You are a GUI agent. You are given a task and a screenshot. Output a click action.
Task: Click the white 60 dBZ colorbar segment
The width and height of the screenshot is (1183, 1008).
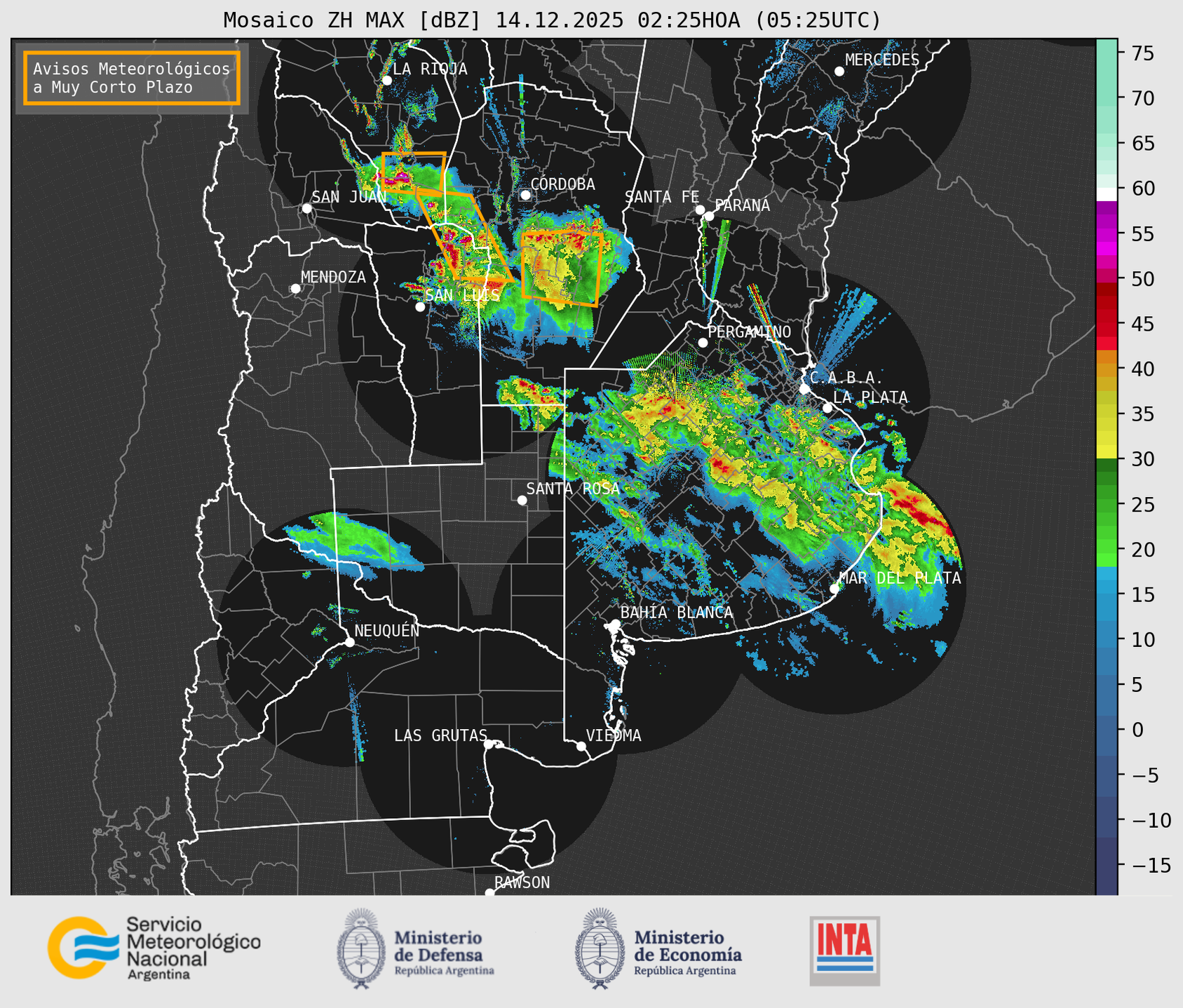point(1107,193)
